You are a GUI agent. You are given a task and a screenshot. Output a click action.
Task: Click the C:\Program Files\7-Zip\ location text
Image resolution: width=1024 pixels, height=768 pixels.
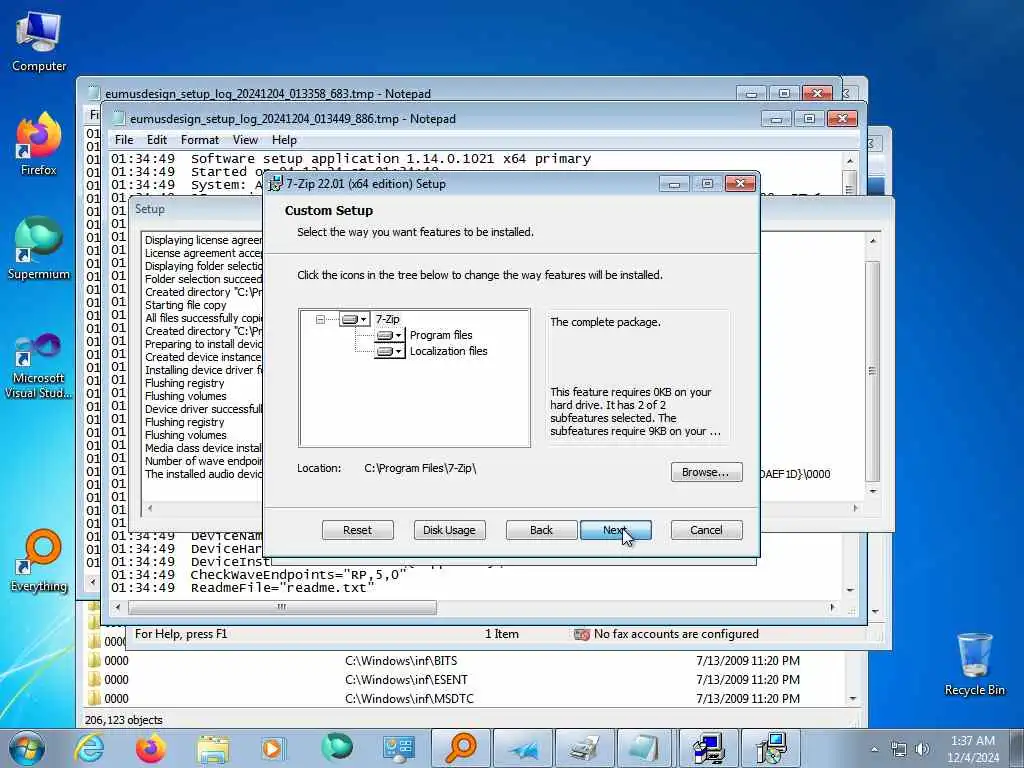pos(420,468)
